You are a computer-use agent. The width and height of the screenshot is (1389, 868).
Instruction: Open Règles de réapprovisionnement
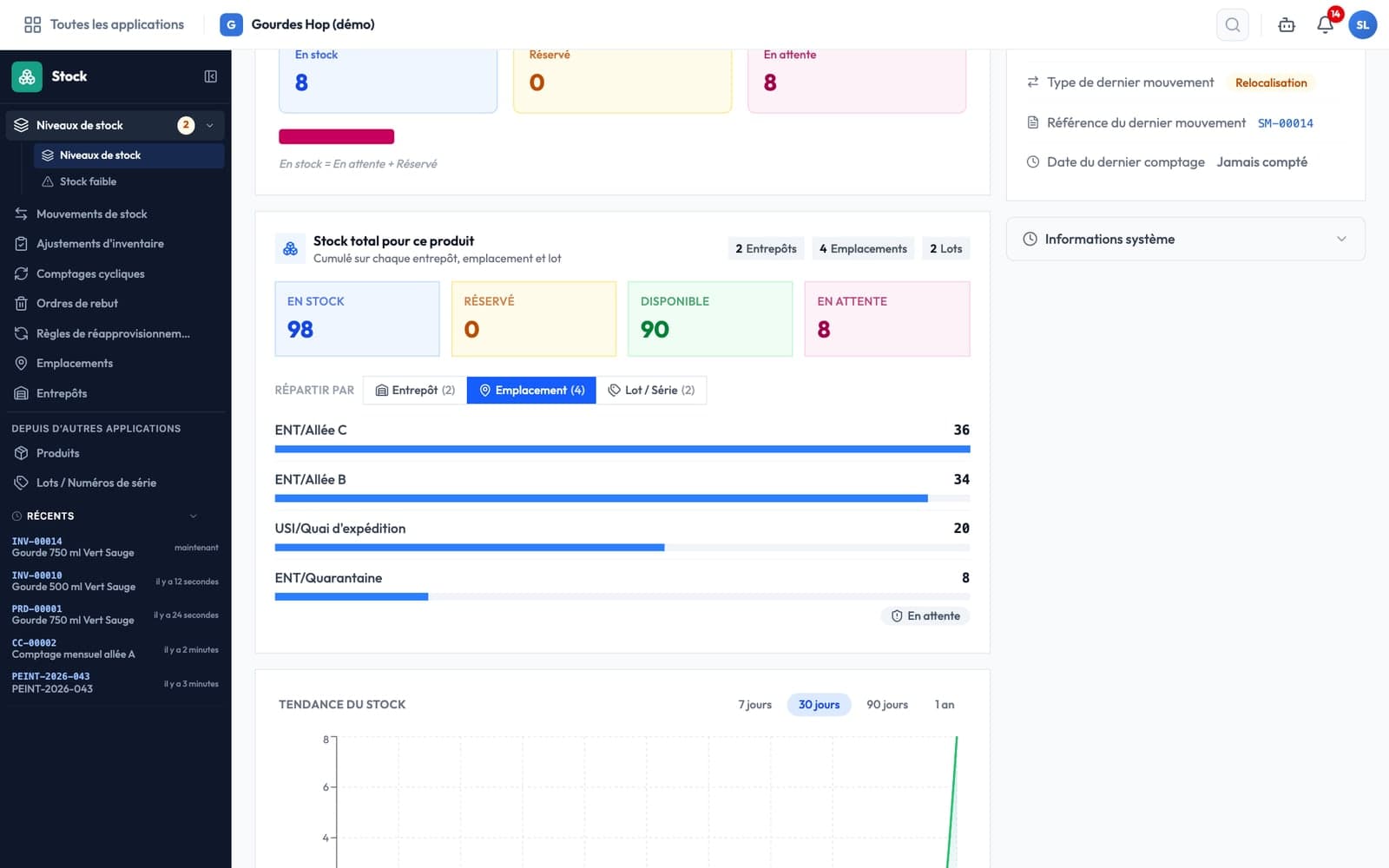pos(115,333)
